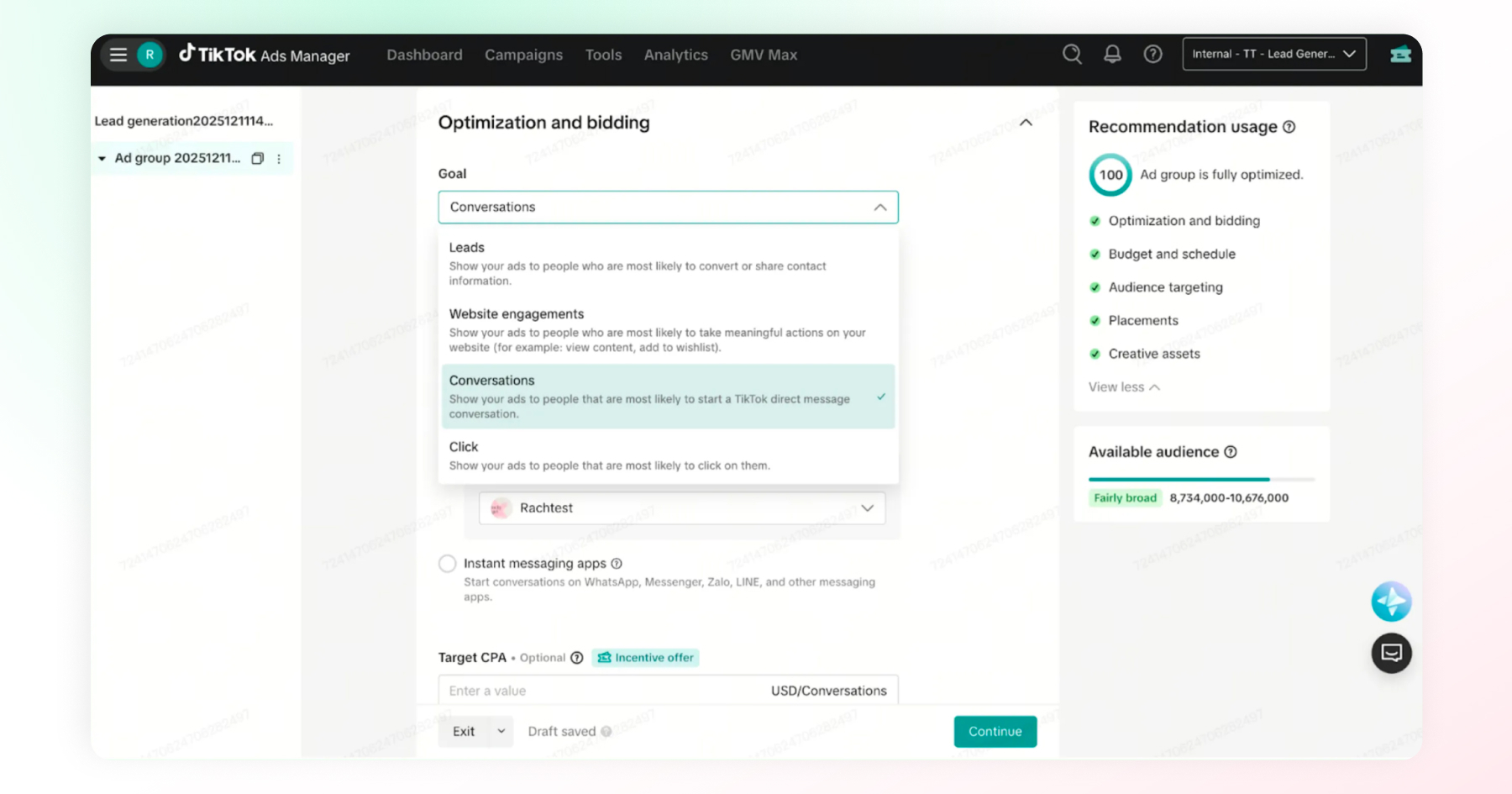Open the Rachtest account dropdown
The width and height of the screenshot is (1512, 794).
(x=682, y=508)
